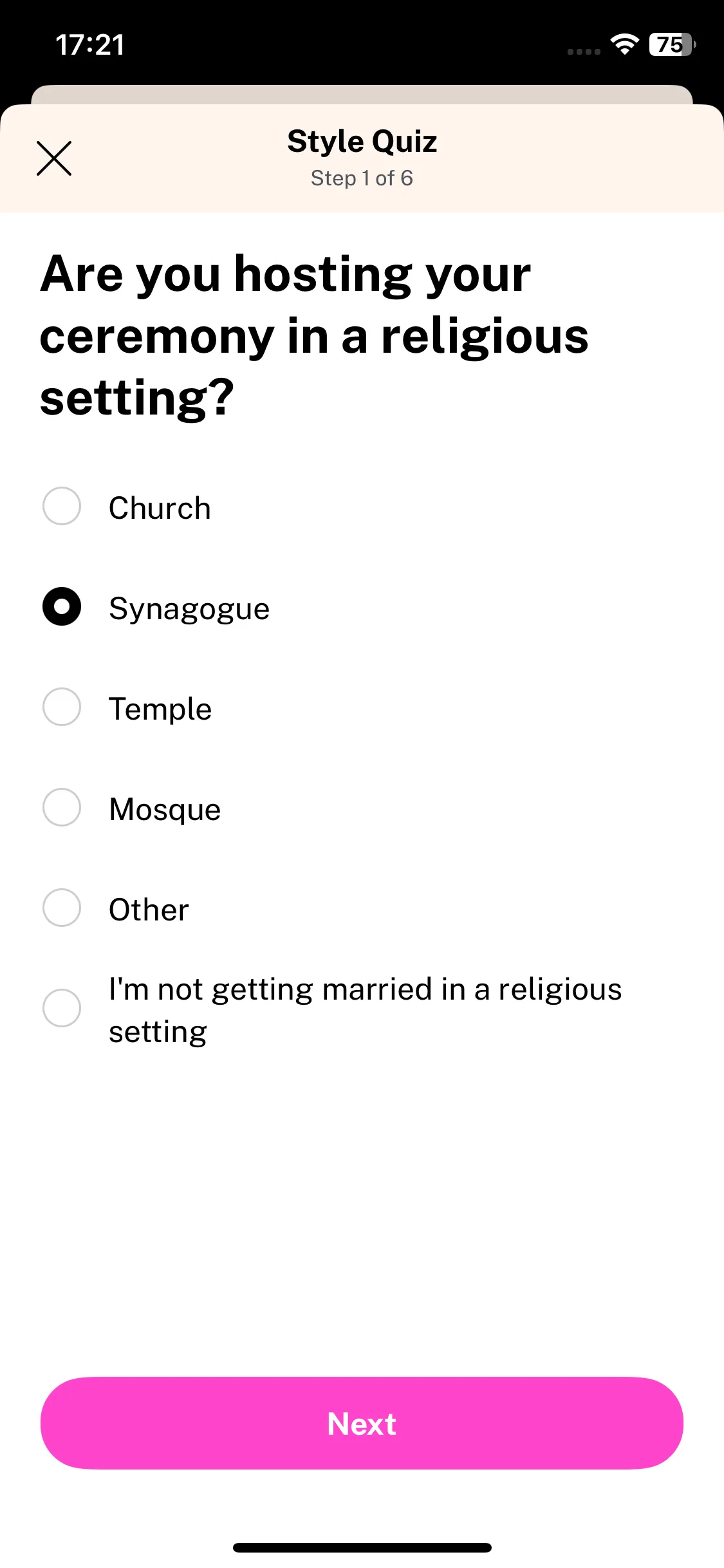Tap the cellular signal dots icon
This screenshot has width=724, height=1568.
pos(584,51)
